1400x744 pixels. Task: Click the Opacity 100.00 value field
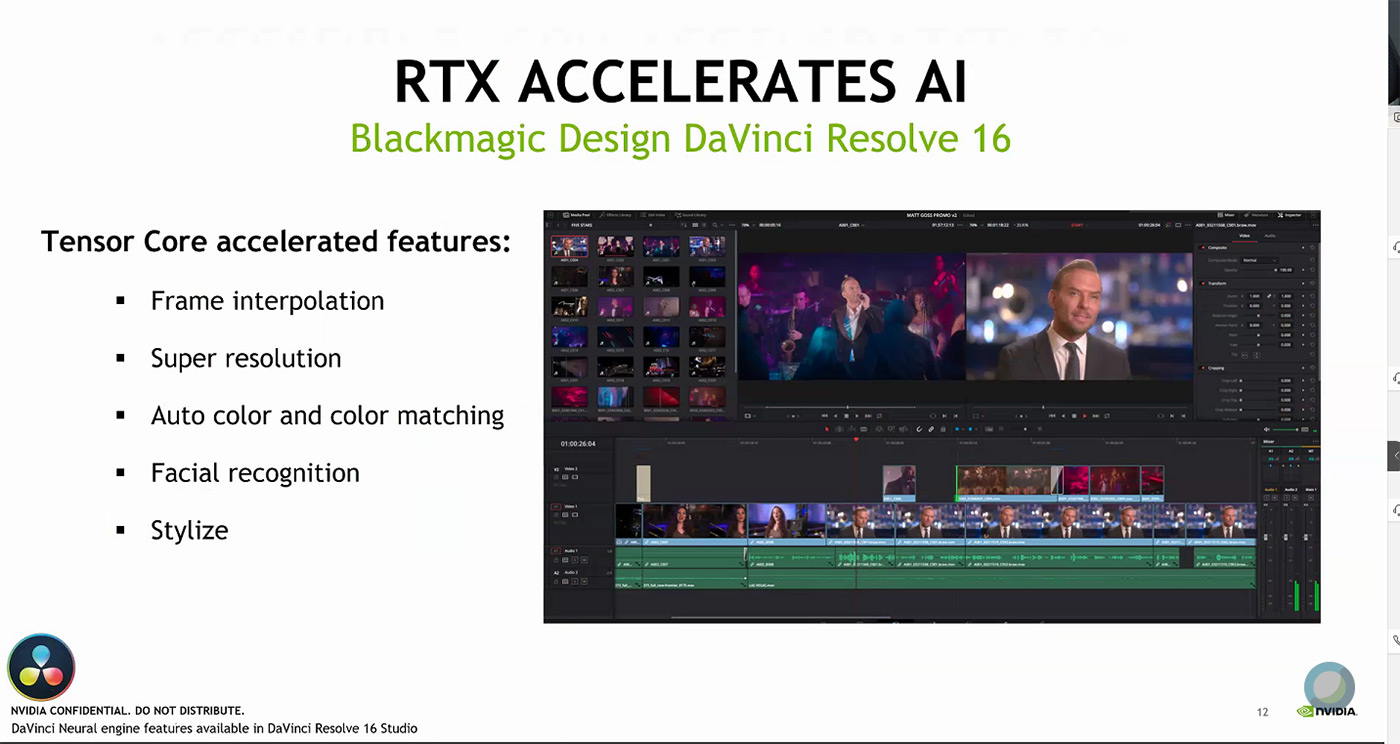[x=1286, y=270]
